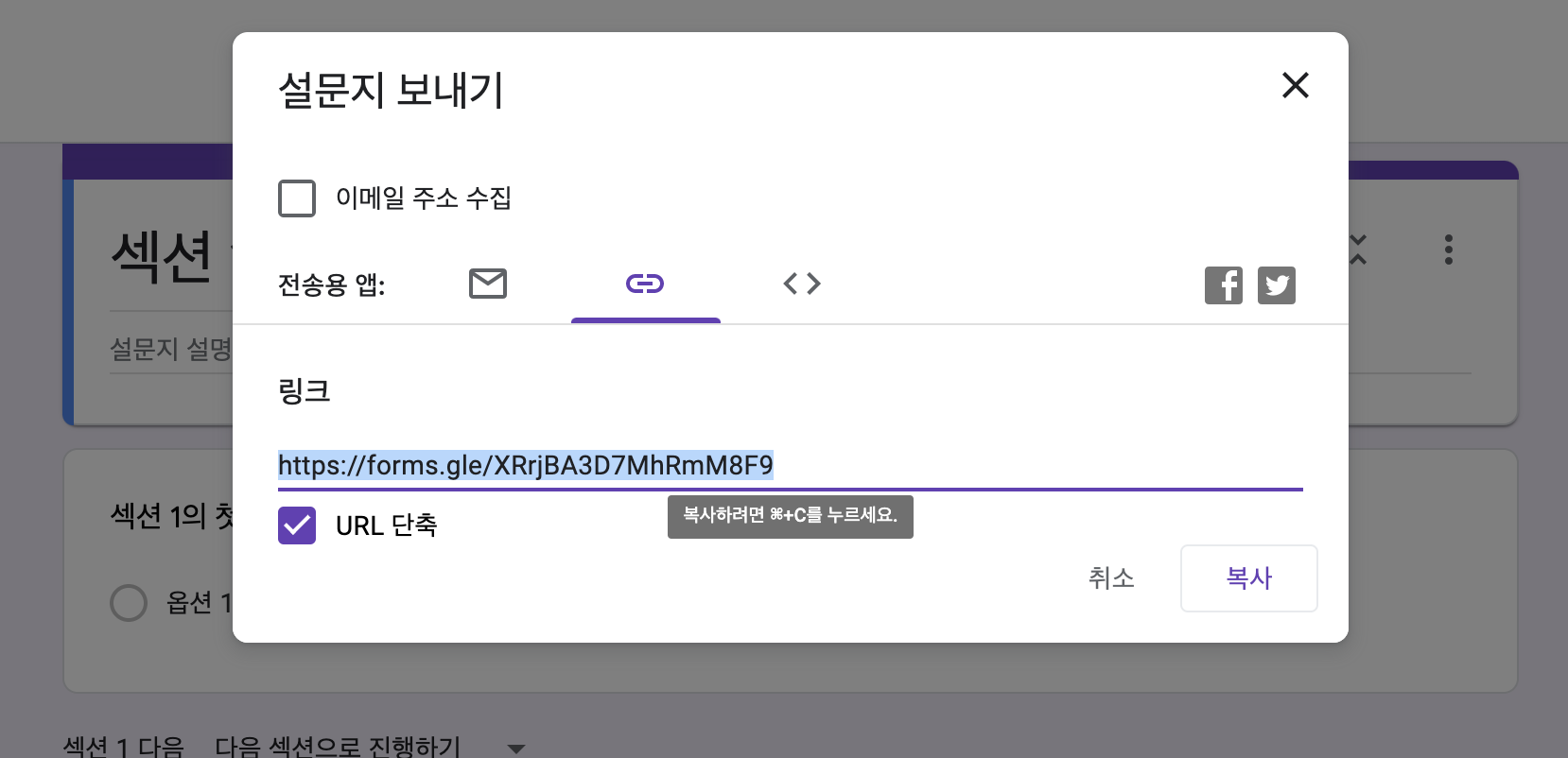This screenshot has width=1568, height=758.
Task: Select the email send tab icon
Action: pyautogui.click(x=488, y=284)
